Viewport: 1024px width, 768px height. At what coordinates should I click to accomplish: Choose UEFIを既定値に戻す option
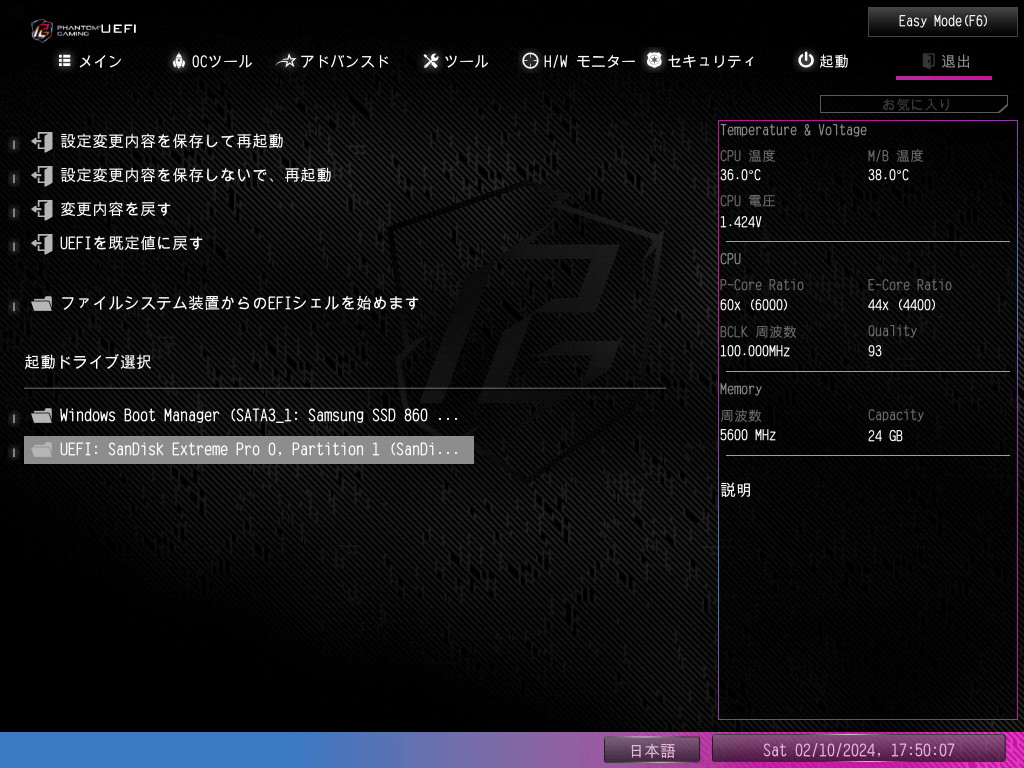[117, 243]
